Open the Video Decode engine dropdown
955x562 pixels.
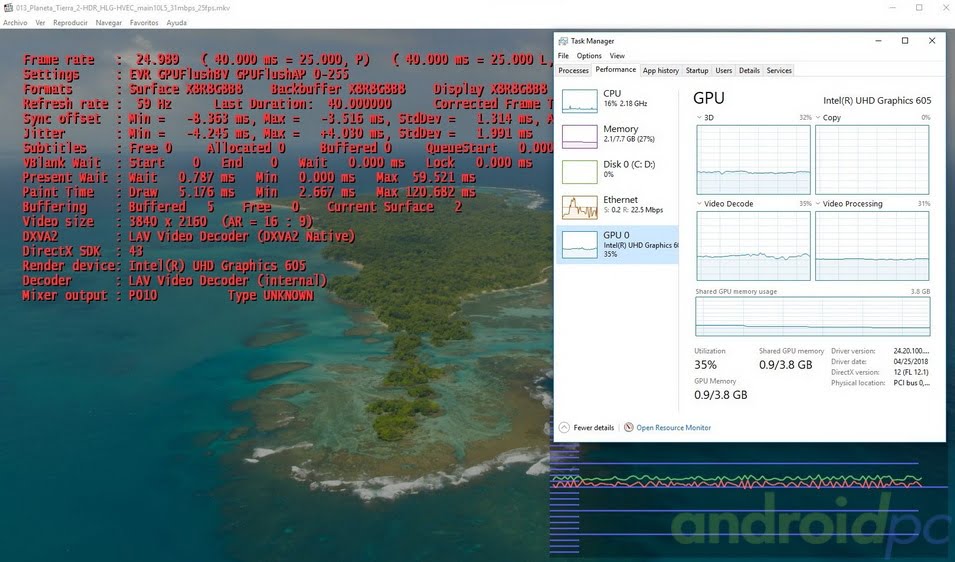699,204
